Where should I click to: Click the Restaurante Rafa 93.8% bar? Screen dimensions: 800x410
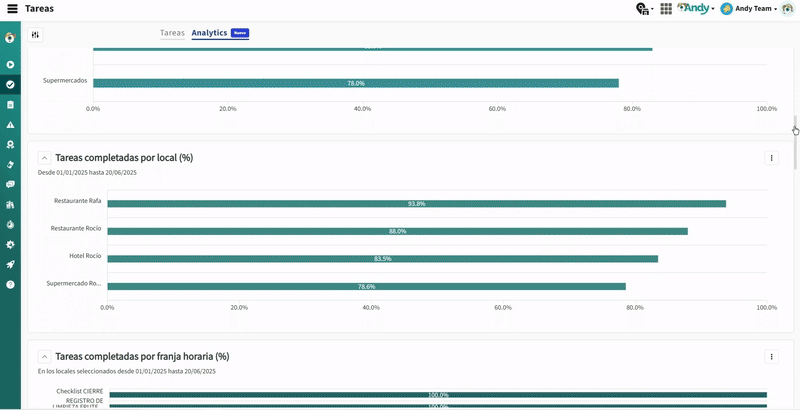tap(416, 204)
